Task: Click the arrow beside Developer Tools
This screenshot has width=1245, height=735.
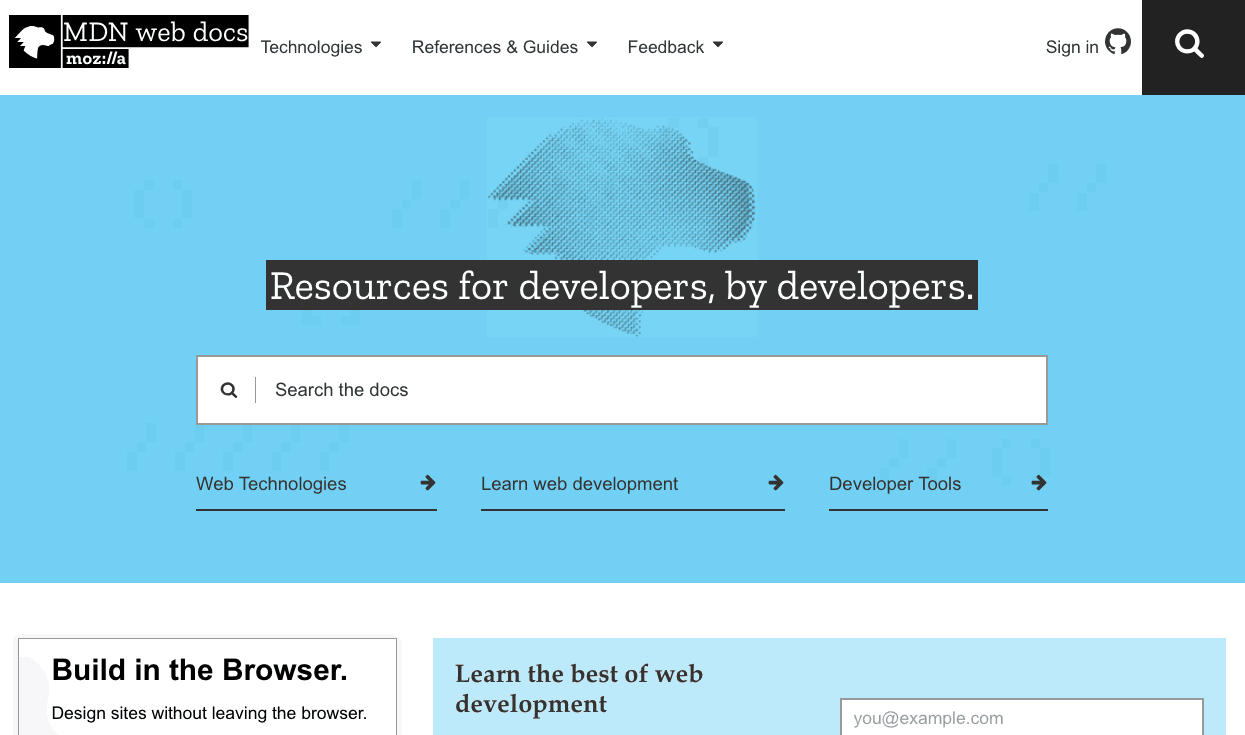Action: 1040,483
